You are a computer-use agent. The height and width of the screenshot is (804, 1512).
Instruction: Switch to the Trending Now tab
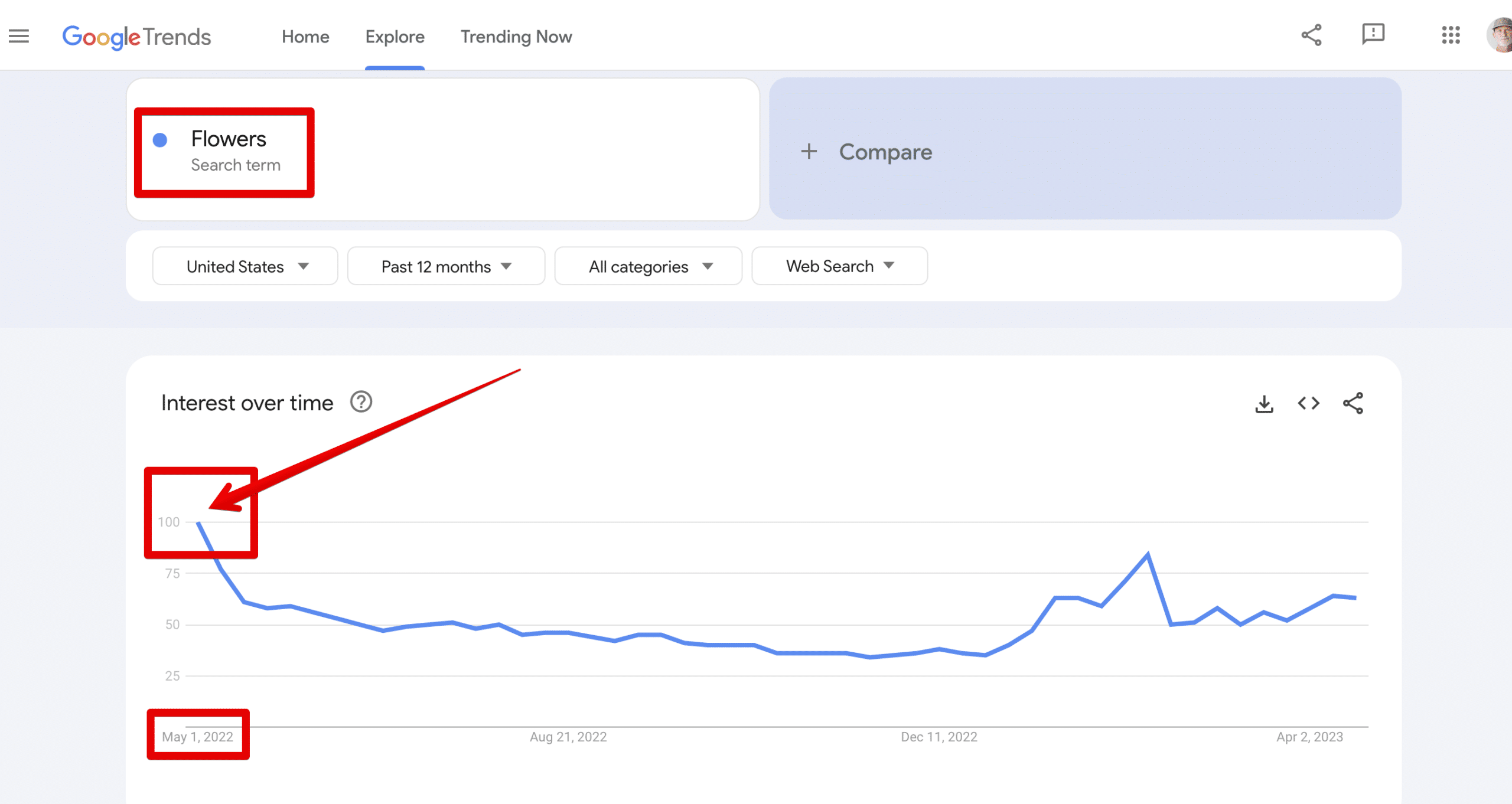point(516,37)
